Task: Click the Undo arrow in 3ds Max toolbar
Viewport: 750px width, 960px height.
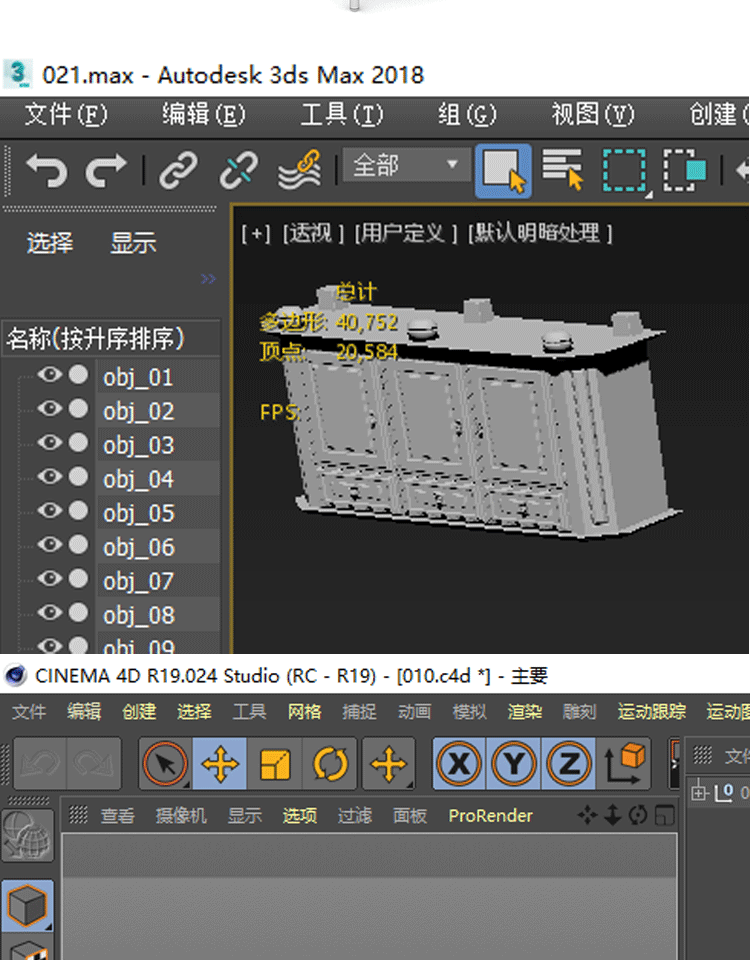Action: click(46, 170)
